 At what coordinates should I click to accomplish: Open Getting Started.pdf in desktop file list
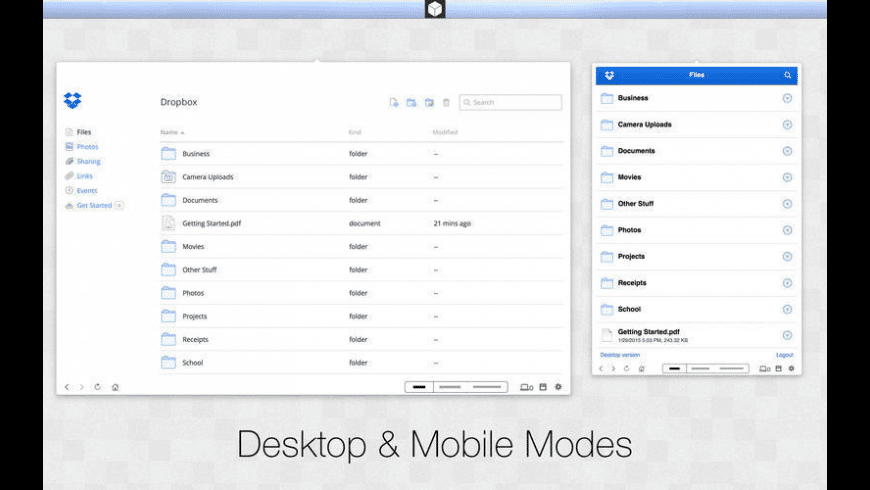361,223
